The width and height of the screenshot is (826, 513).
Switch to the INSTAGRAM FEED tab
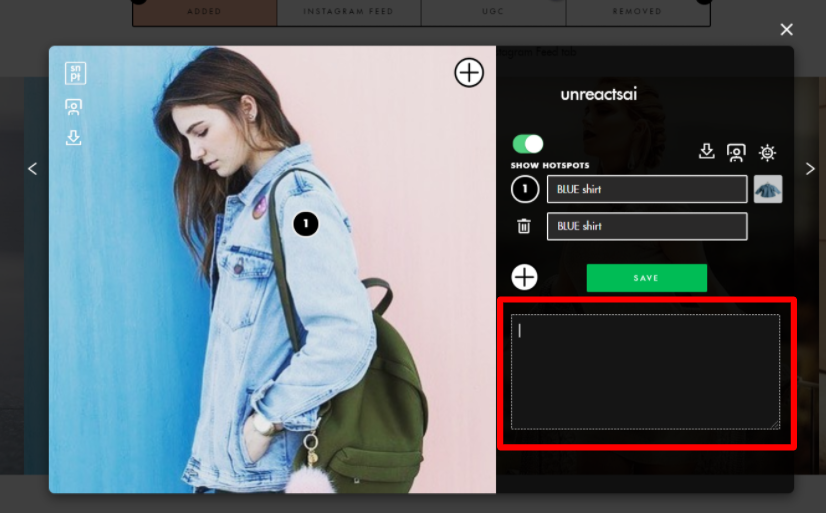click(349, 12)
